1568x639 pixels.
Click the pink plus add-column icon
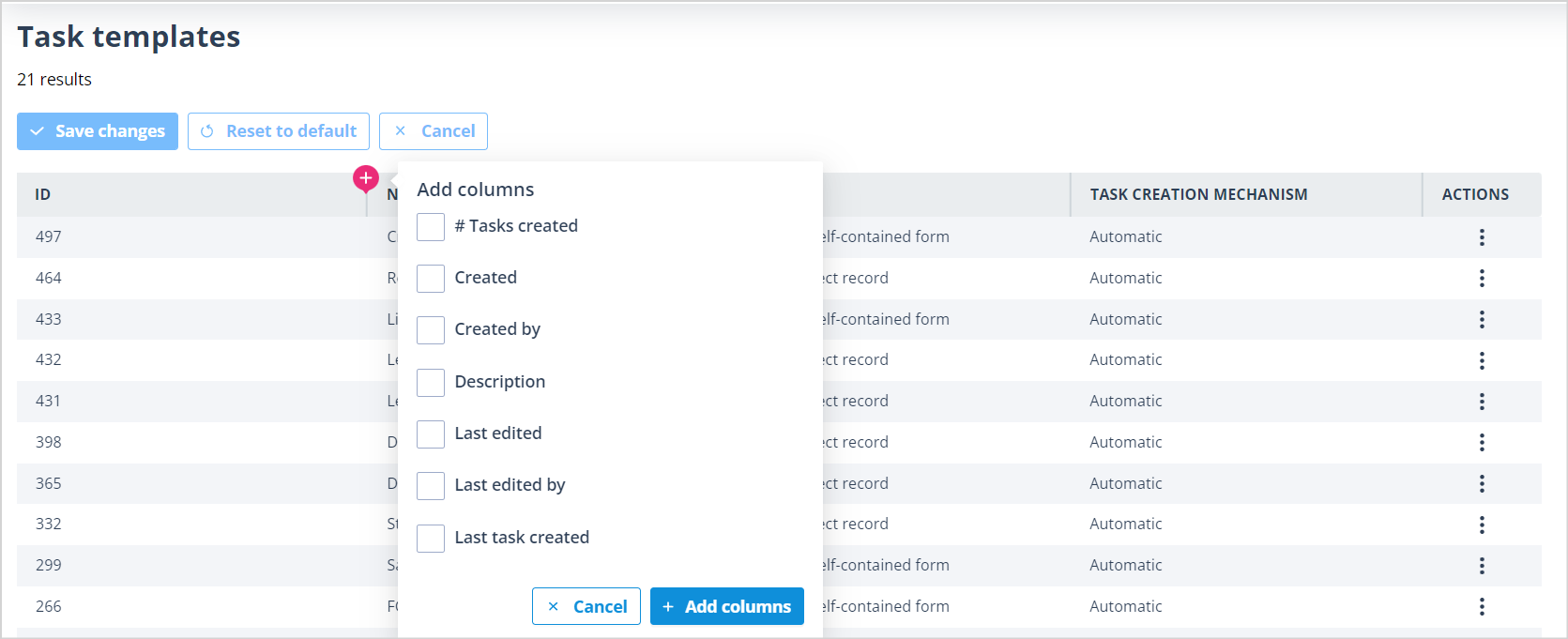tap(366, 177)
